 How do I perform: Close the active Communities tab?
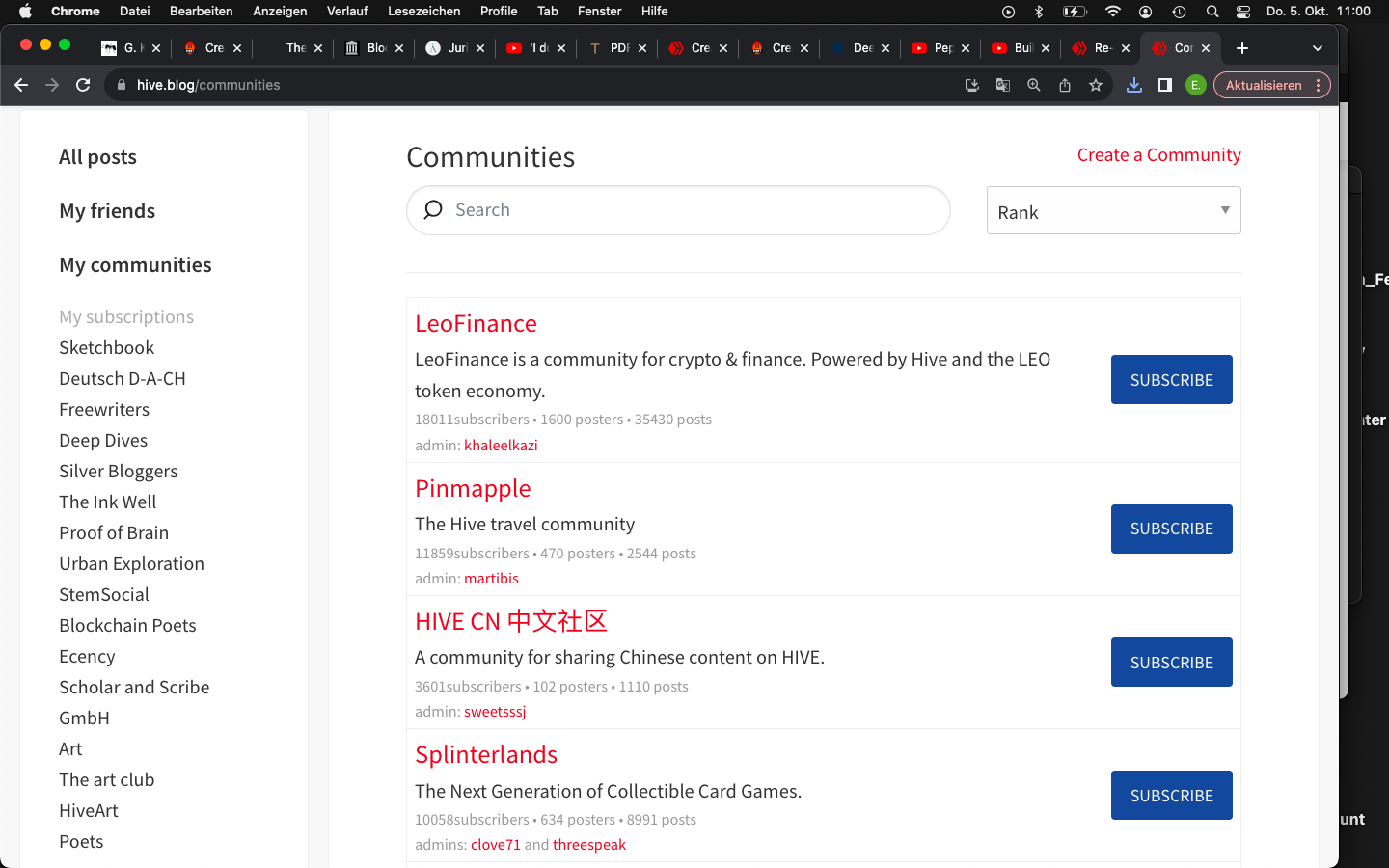coord(1206,48)
